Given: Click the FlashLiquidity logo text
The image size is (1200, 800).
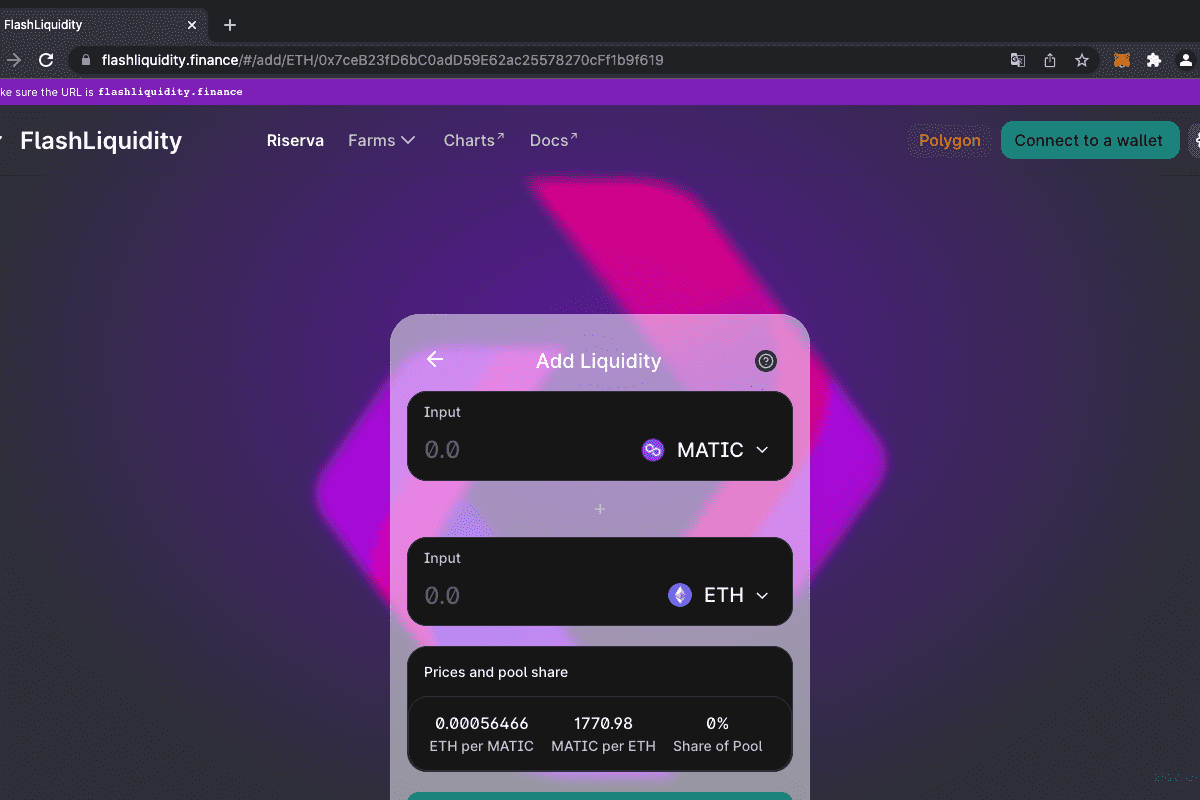Looking at the screenshot, I should 101,140.
